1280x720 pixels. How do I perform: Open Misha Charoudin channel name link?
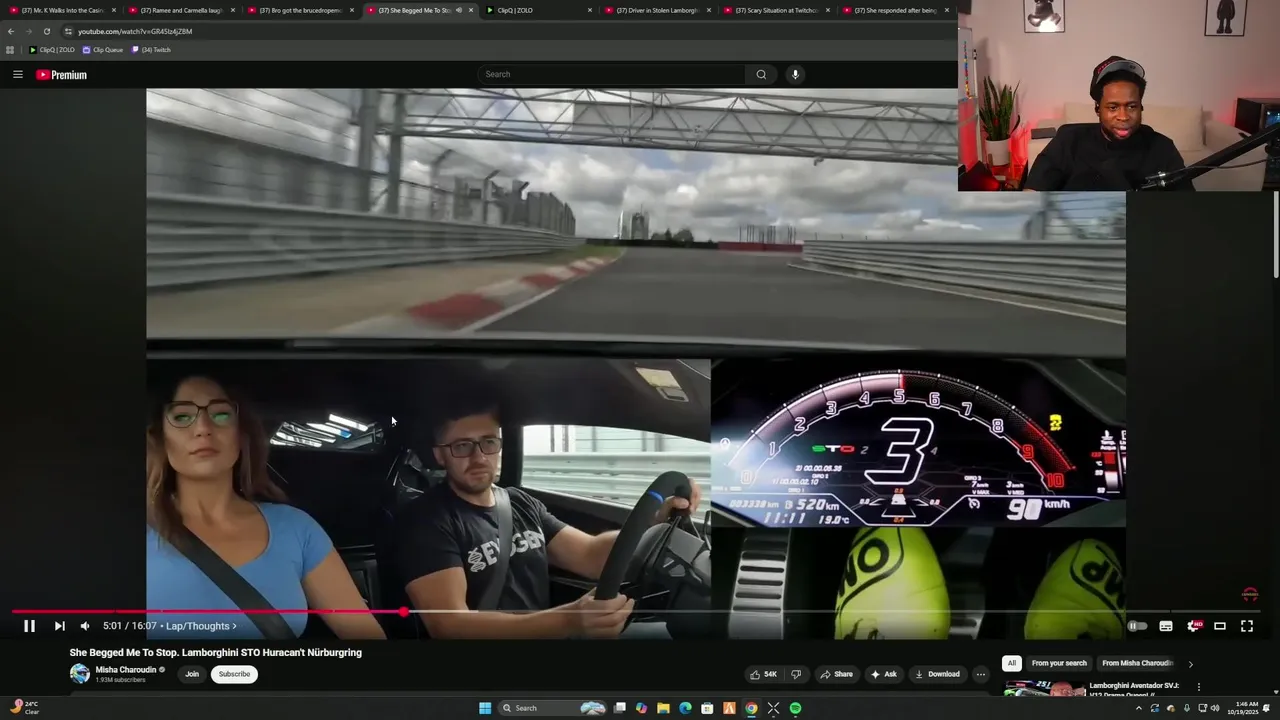(126, 670)
